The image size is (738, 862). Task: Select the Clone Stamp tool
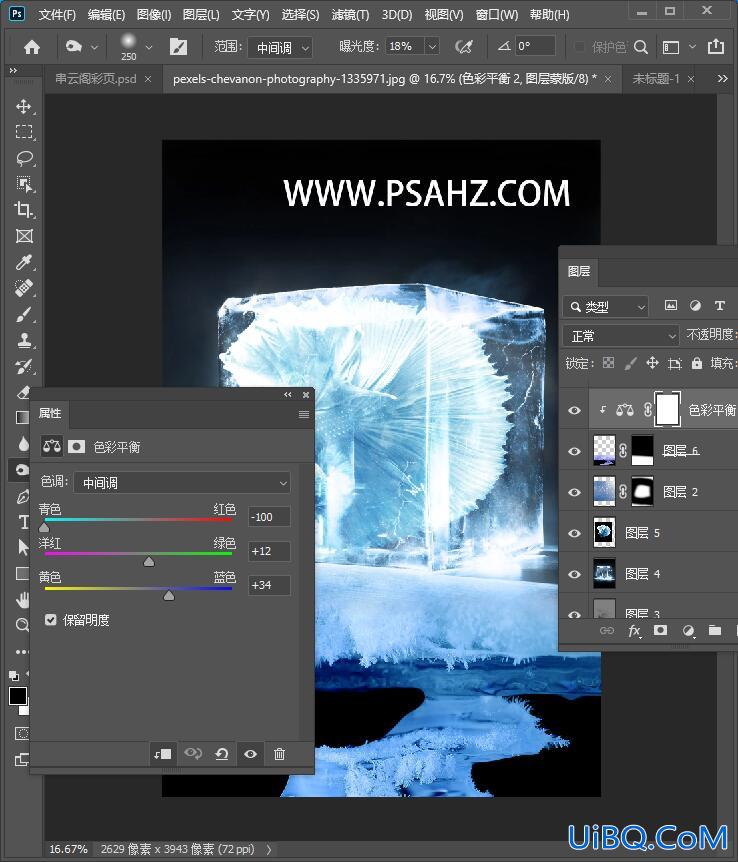pyautogui.click(x=23, y=340)
